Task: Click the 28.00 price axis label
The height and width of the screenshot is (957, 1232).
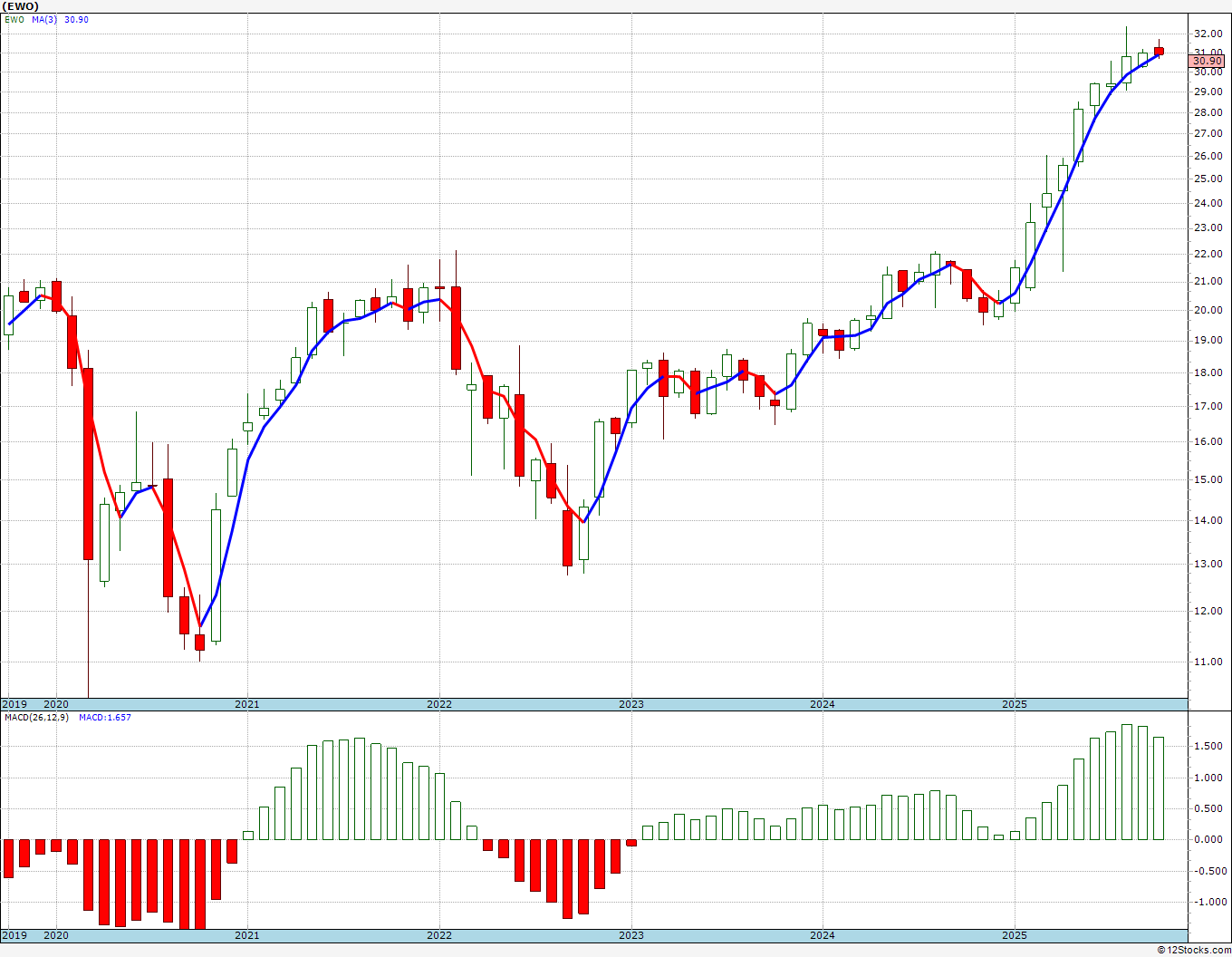Action: (x=1208, y=112)
